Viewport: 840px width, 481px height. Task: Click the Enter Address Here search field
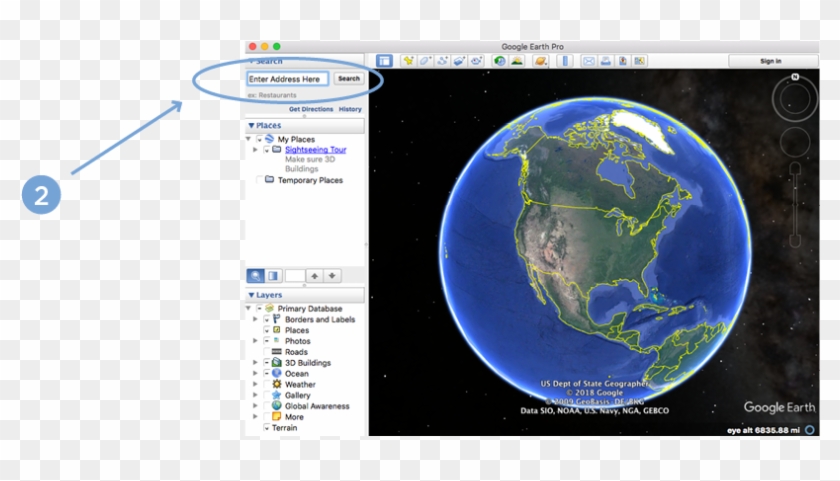[288, 79]
